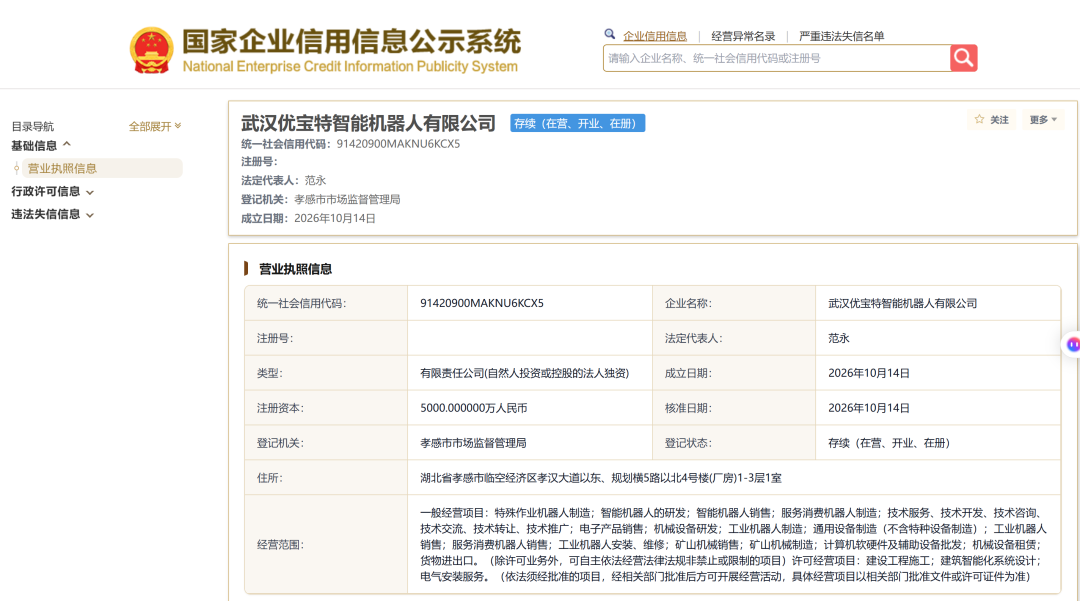Viewport: 1080px width, 601px height.
Task: Click the 营业执照信息 section heading
Action: (295, 269)
